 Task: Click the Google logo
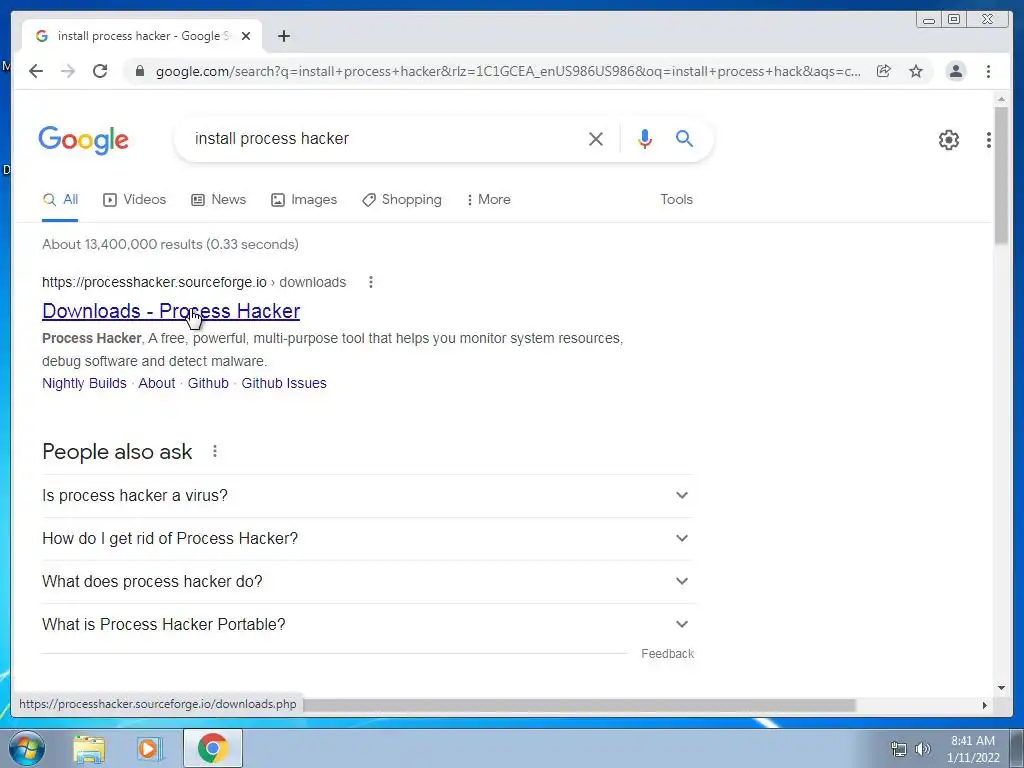(84, 140)
